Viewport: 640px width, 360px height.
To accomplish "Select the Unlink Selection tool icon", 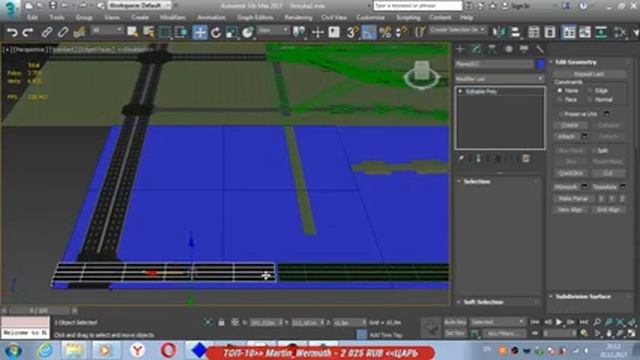I will click(x=62, y=32).
